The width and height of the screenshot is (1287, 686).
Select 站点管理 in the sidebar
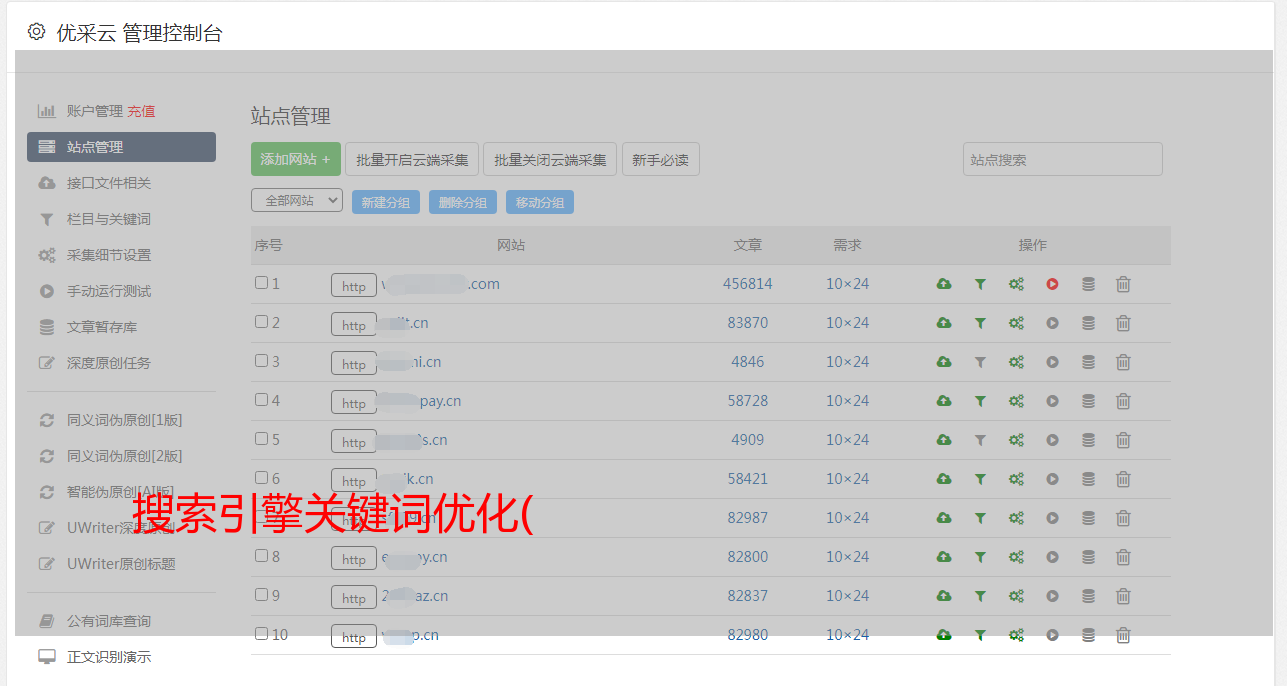[121, 147]
